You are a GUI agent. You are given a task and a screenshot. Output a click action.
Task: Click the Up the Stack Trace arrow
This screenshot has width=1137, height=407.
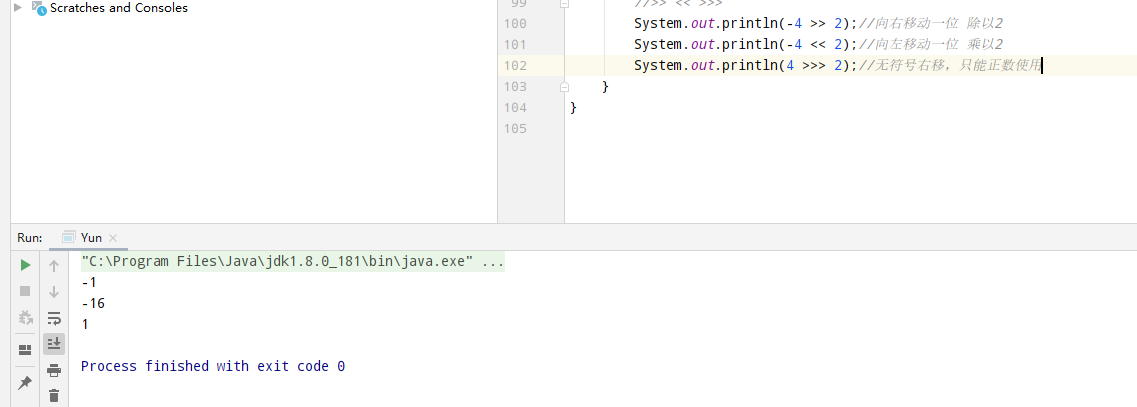54,266
